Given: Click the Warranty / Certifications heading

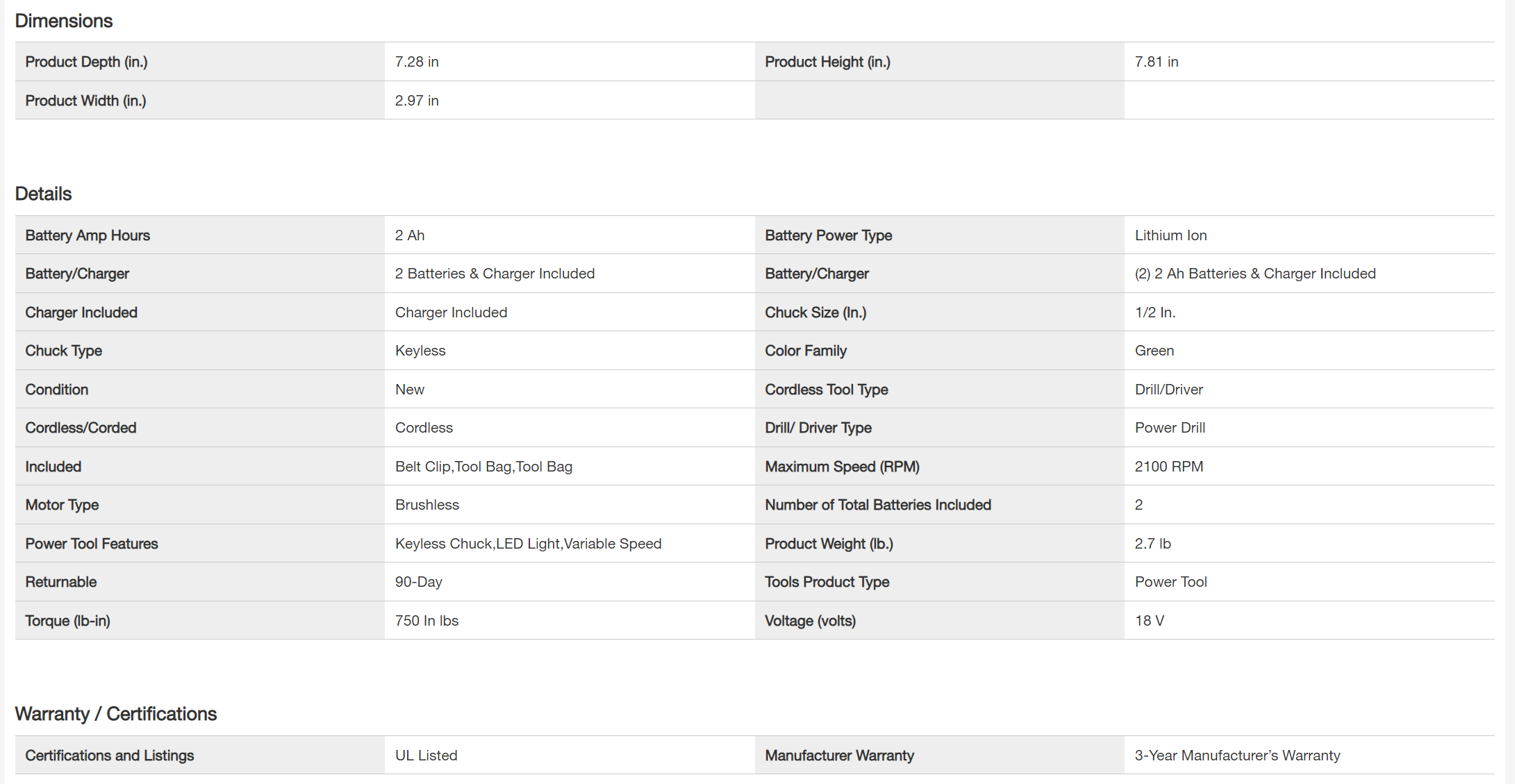Looking at the screenshot, I should pyautogui.click(x=116, y=714).
